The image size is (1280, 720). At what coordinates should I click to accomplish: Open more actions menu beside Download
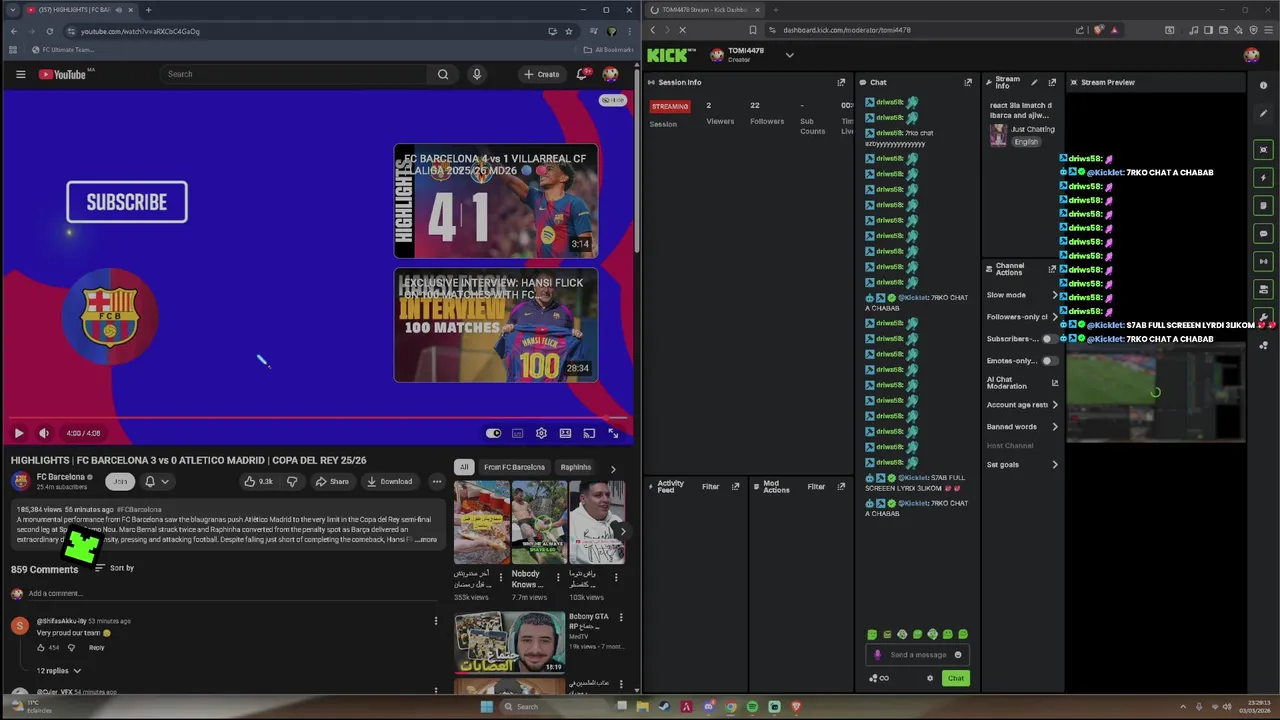coord(436,481)
